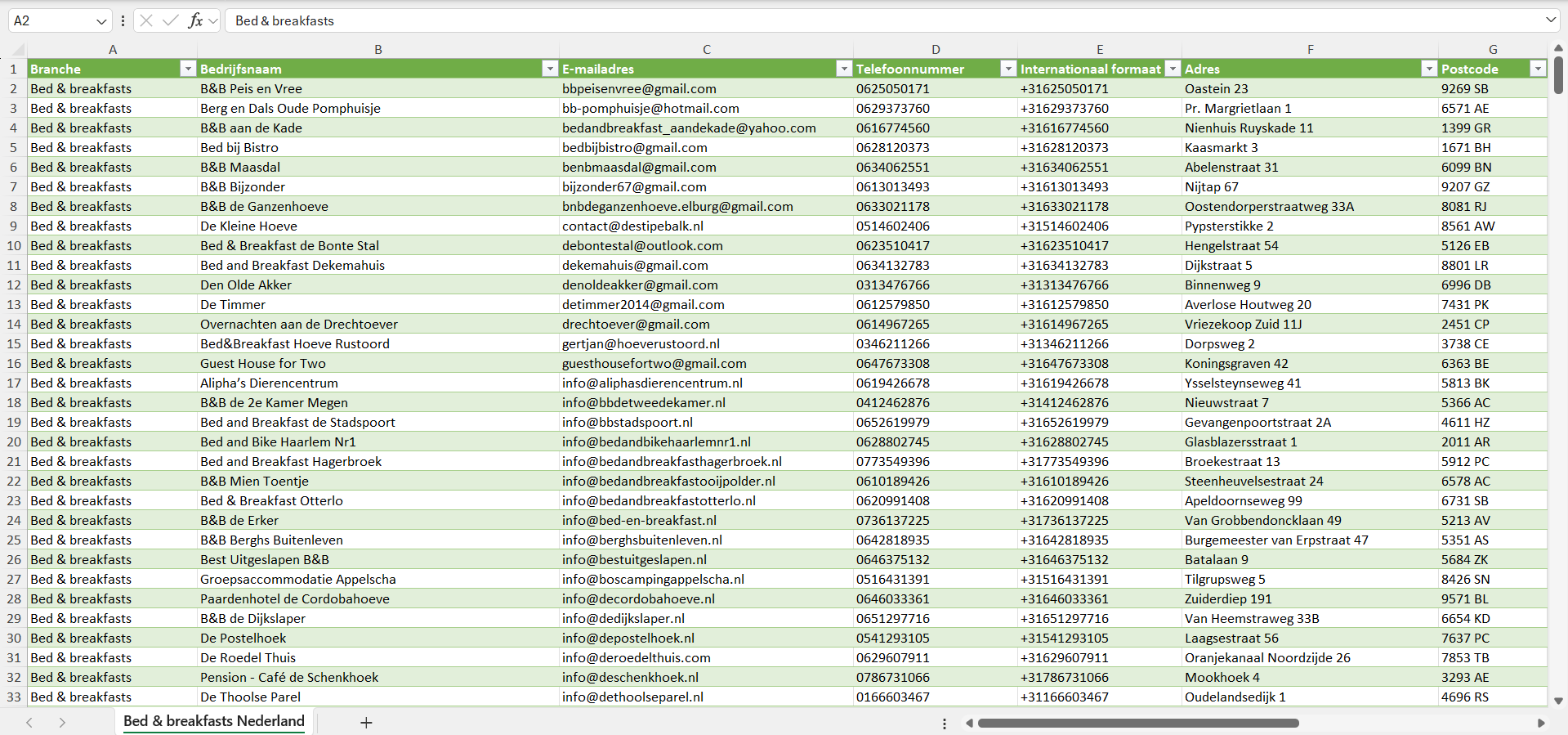Select row 15 header

[14, 343]
